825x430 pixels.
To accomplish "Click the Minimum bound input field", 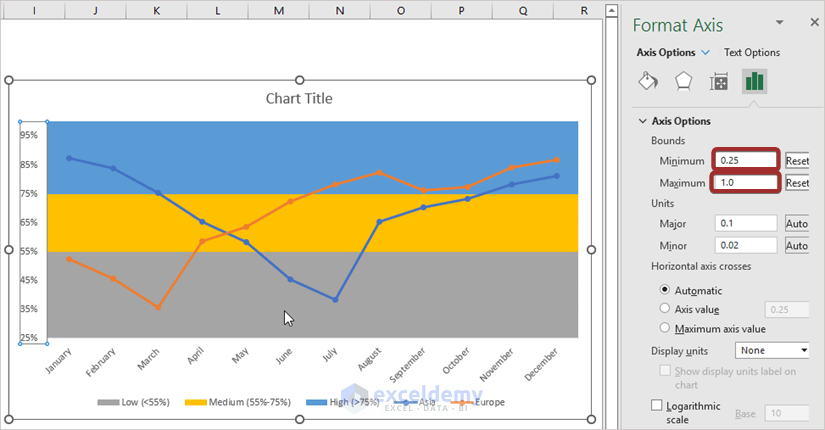I will click(x=746, y=161).
